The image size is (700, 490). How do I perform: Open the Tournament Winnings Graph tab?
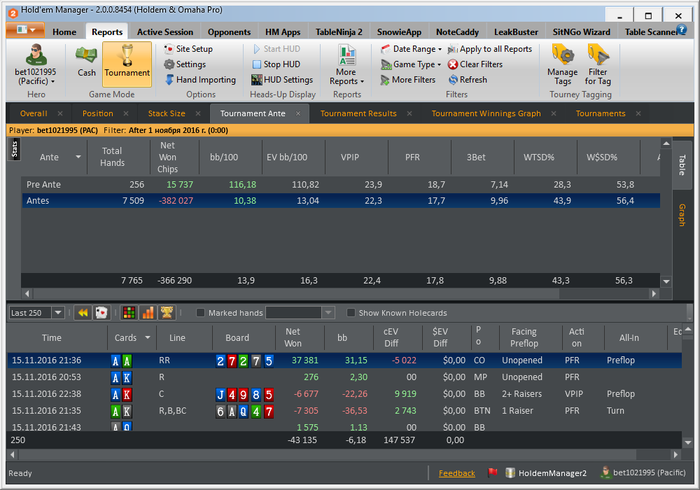click(486, 114)
